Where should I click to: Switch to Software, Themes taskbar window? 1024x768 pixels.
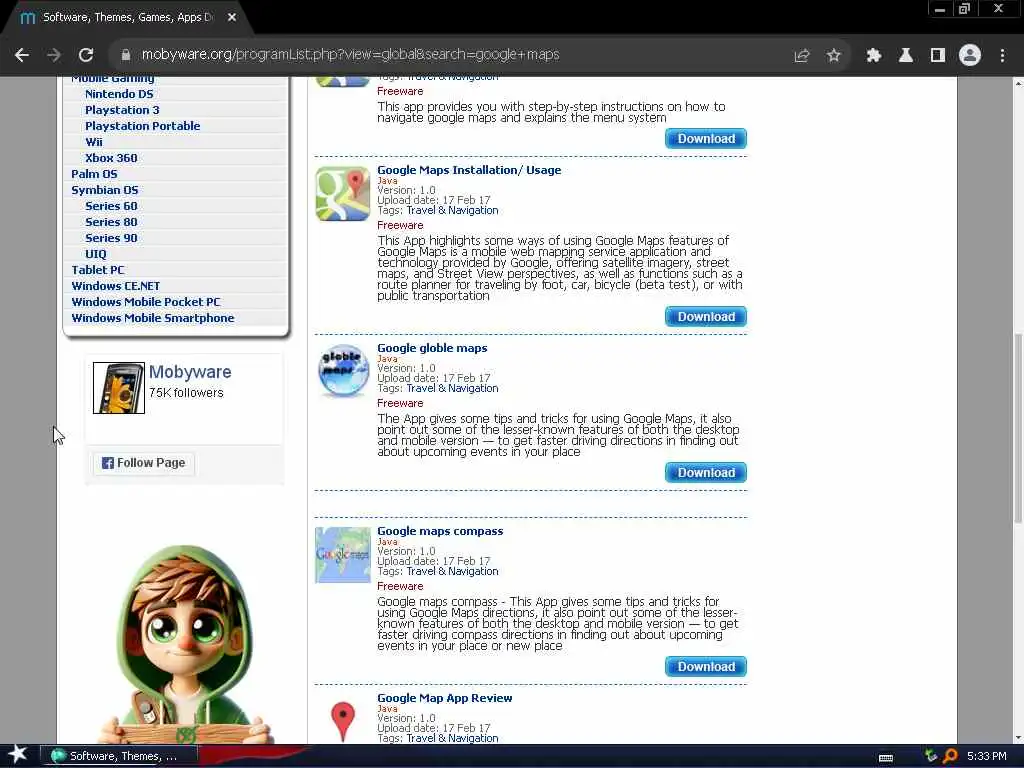(x=119, y=756)
